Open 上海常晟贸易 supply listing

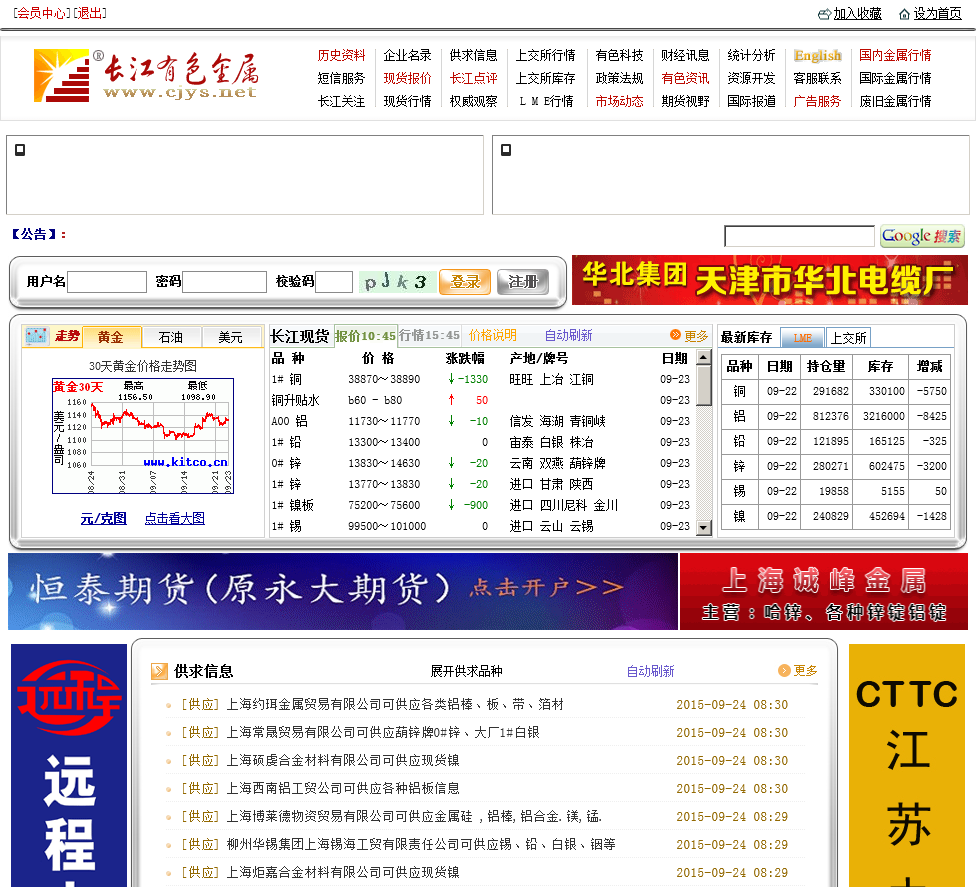tap(383, 733)
